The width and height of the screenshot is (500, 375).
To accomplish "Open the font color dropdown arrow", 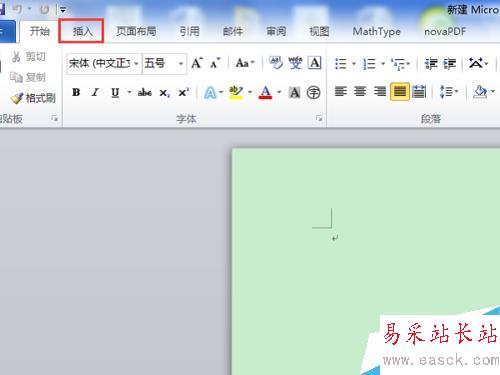I will point(279,92).
